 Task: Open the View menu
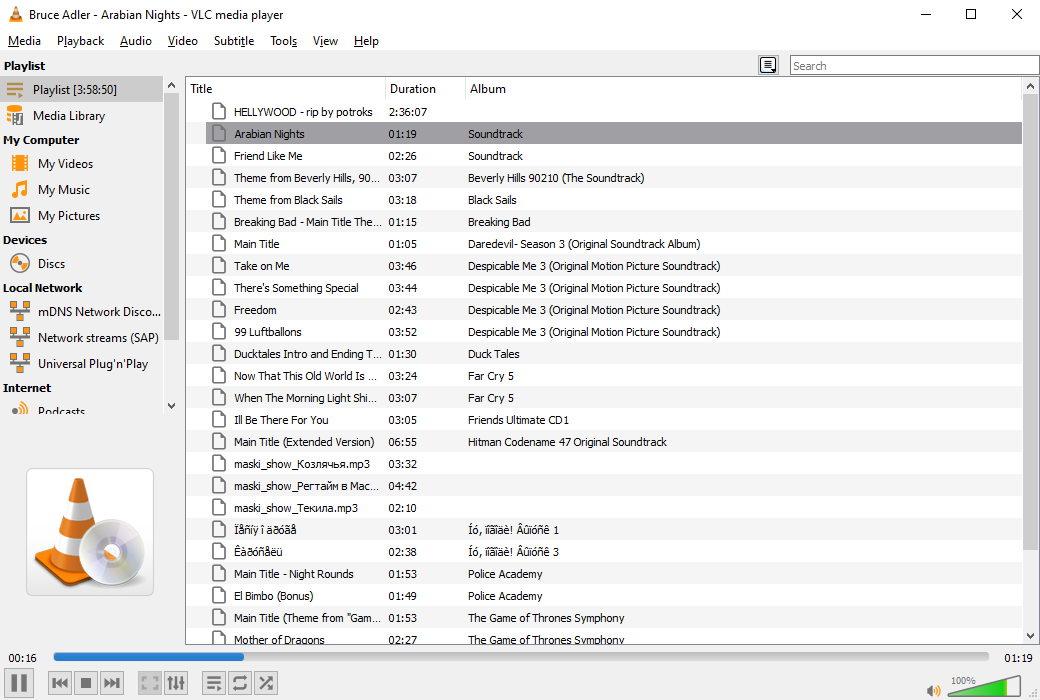pos(325,40)
